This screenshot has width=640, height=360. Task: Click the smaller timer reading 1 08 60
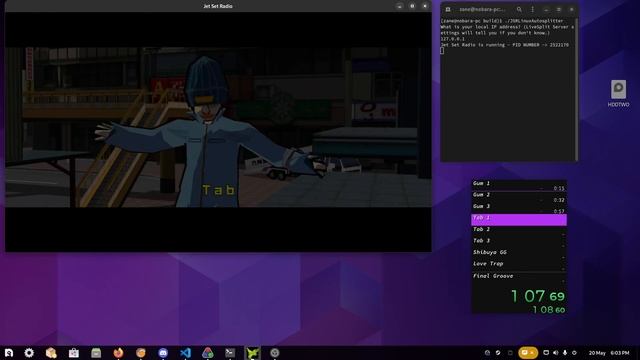[549, 310]
